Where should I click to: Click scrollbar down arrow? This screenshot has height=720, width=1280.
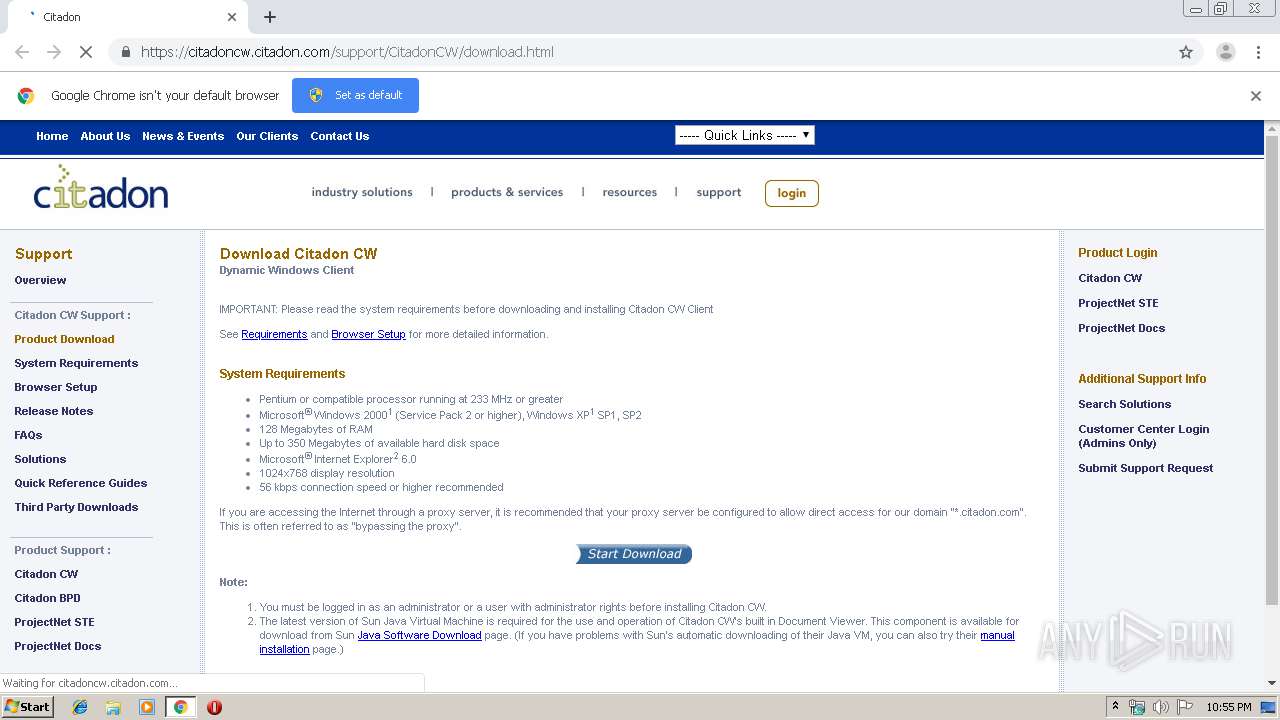click(x=1272, y=683)
